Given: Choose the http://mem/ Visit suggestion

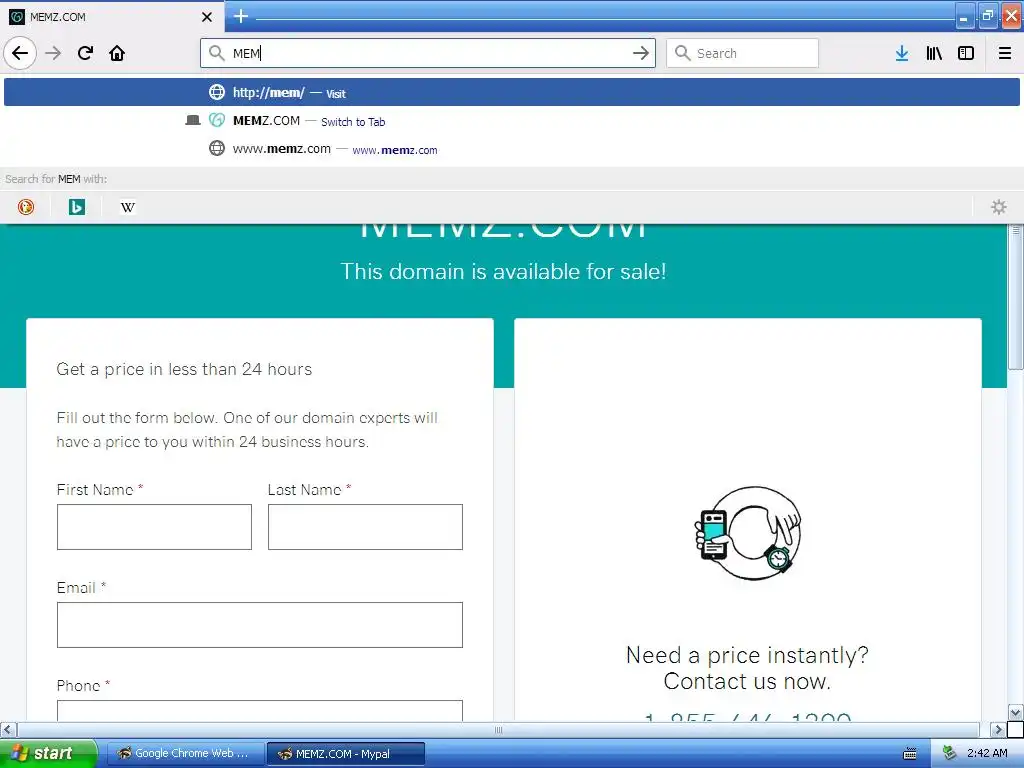Looking at the screenshot, I should pyautogui.click(x=512, y=92).
